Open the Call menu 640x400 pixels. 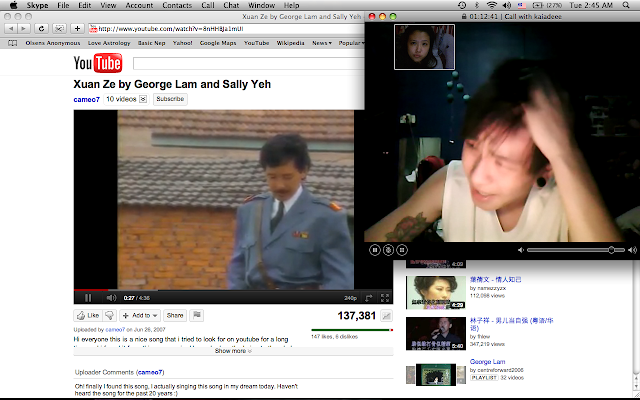tap(208, 5)
